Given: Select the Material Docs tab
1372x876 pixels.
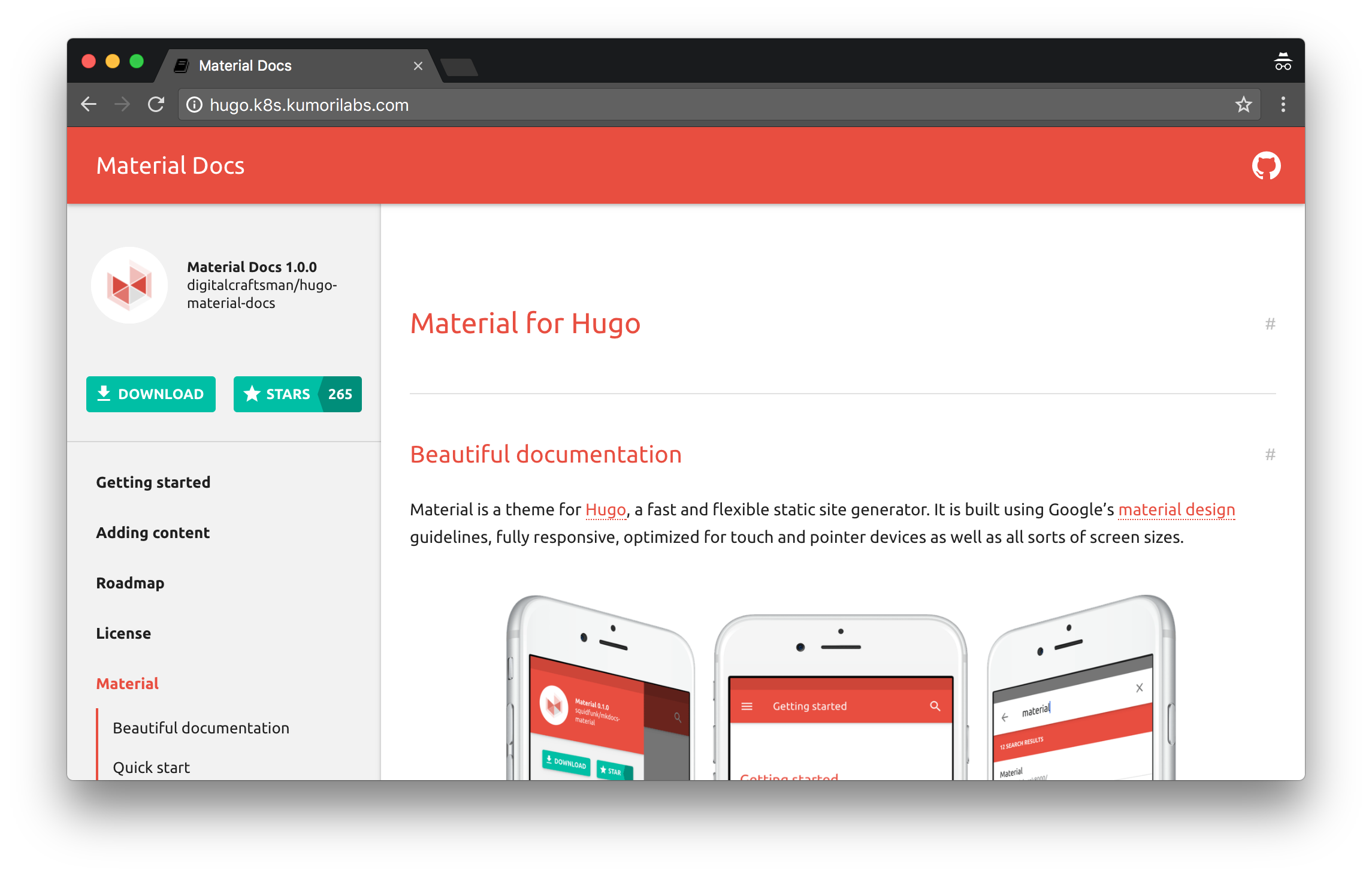Looking at the screenshot, I should coord(298,66).
